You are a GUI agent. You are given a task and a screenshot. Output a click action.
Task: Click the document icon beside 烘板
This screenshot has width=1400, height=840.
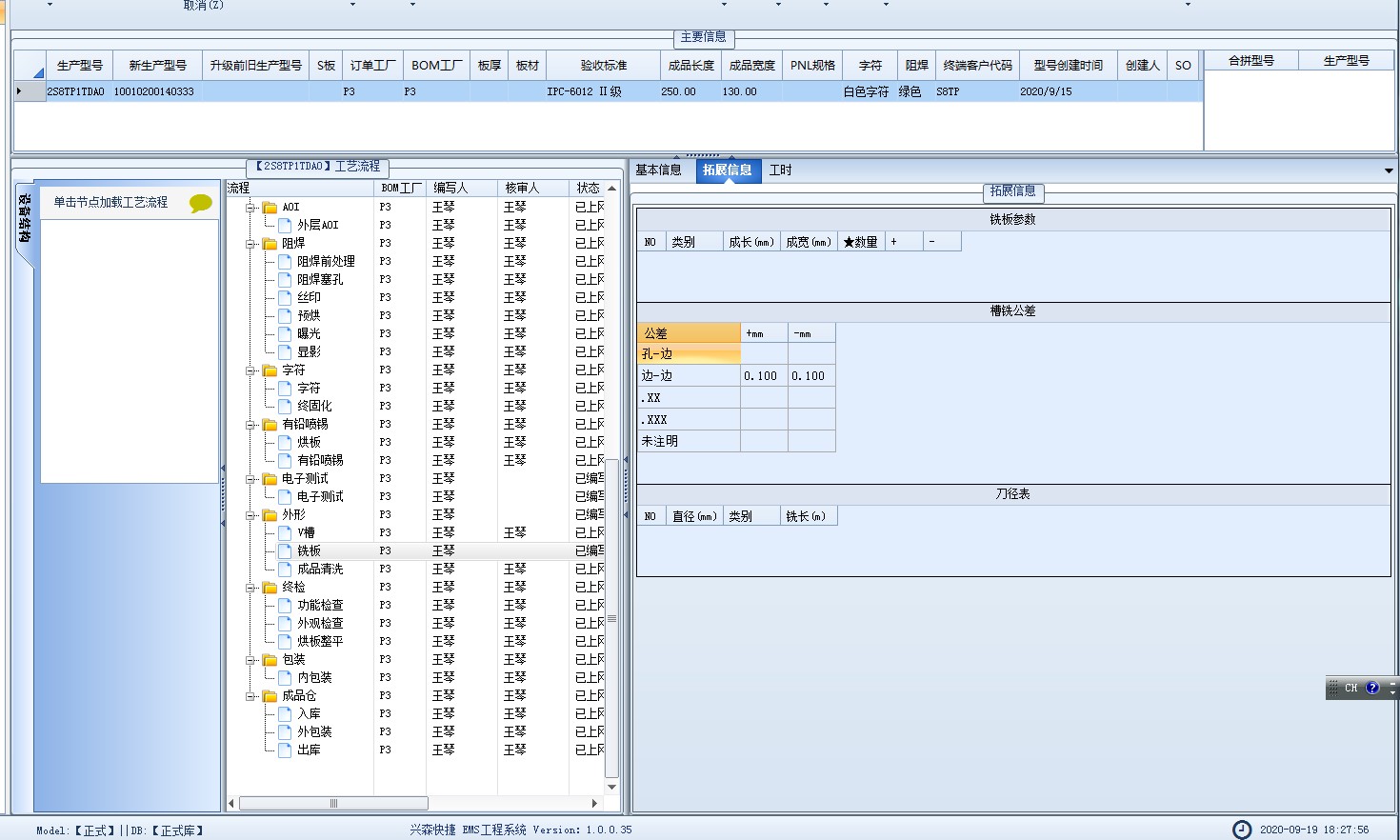(x=285, y=442)
